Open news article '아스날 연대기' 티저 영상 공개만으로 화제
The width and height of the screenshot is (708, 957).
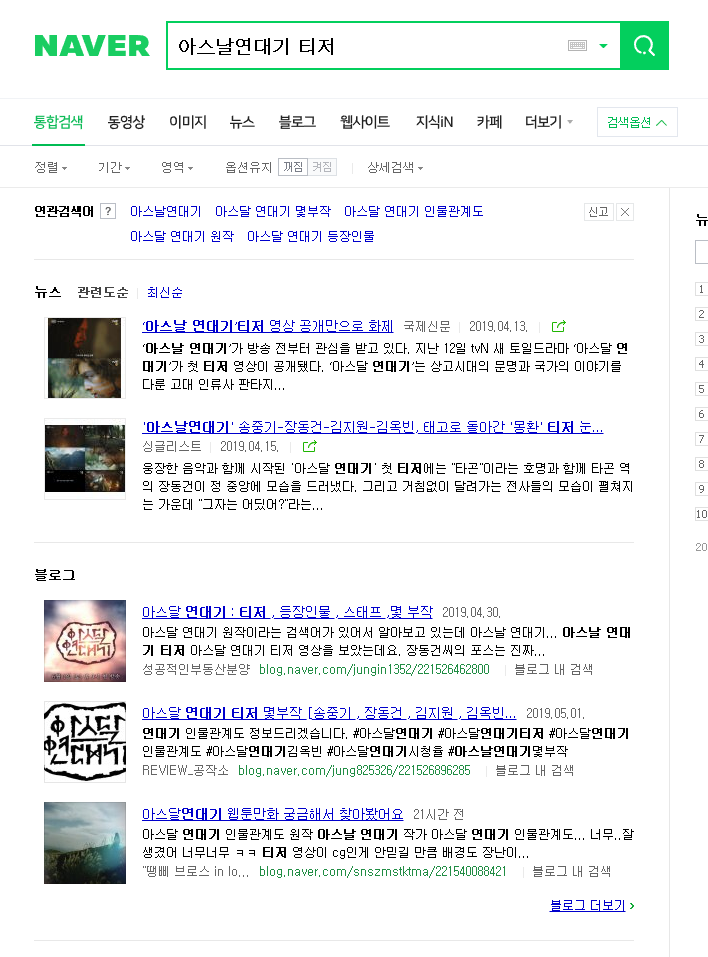click(x=267, y=327)
